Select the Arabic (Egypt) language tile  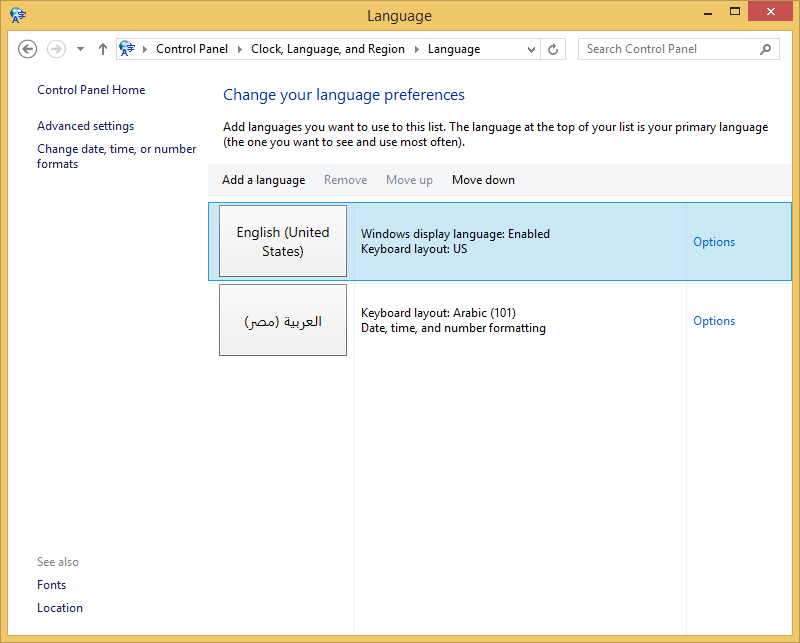[x=283, y=320]
